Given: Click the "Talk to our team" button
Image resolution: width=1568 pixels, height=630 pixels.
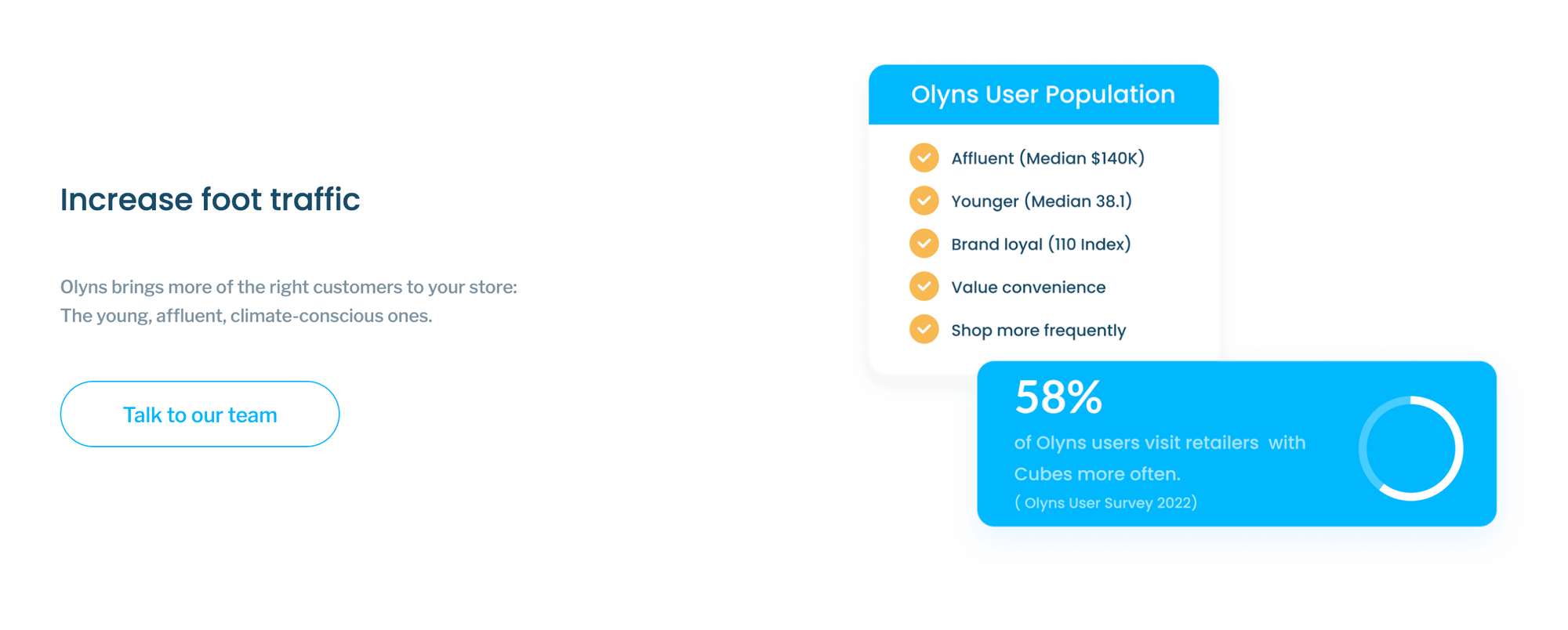Looking at the screenshot, I should pyautogui.click(x=200, y=415).
